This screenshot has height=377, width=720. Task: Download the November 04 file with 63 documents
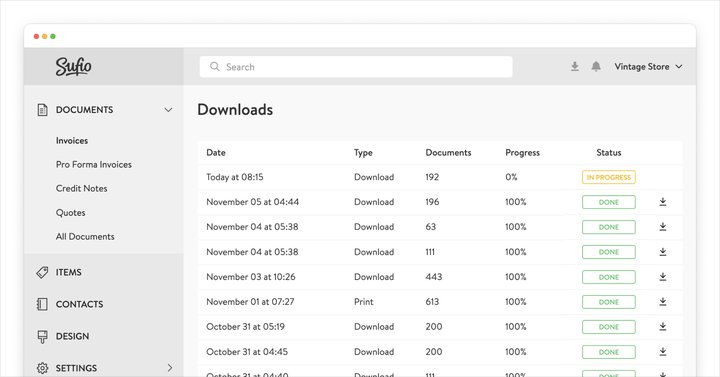pyautogui.click(x=663, y=227)
